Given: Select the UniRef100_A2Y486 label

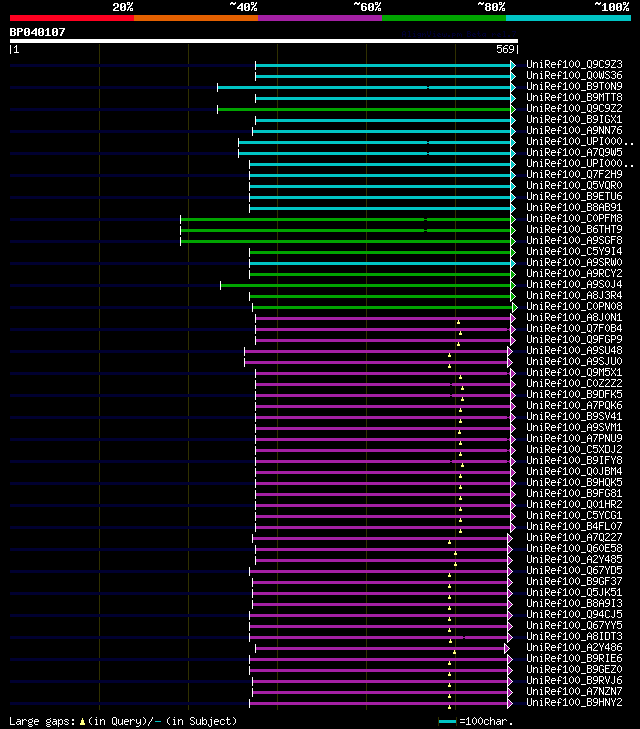Looking at the screenshot, I should (x=574, y=648).
